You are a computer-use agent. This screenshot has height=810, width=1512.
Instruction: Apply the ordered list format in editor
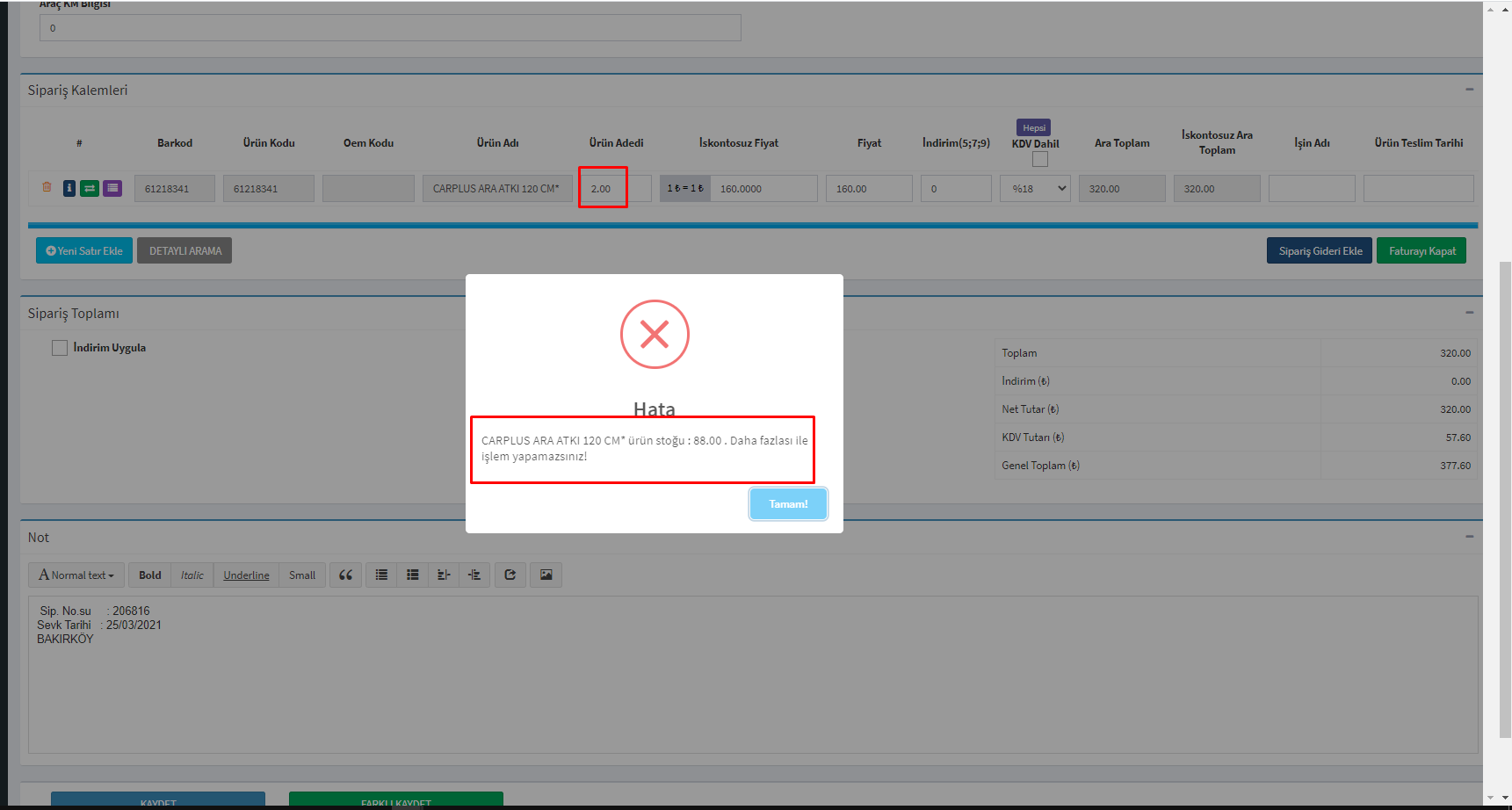[x=412, y=575]
